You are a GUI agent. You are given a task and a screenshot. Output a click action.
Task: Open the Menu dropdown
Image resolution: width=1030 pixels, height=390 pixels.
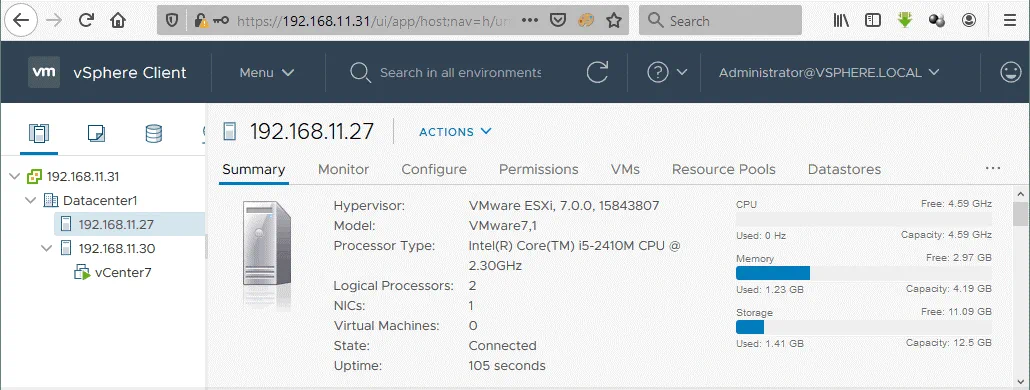(267, 72)
